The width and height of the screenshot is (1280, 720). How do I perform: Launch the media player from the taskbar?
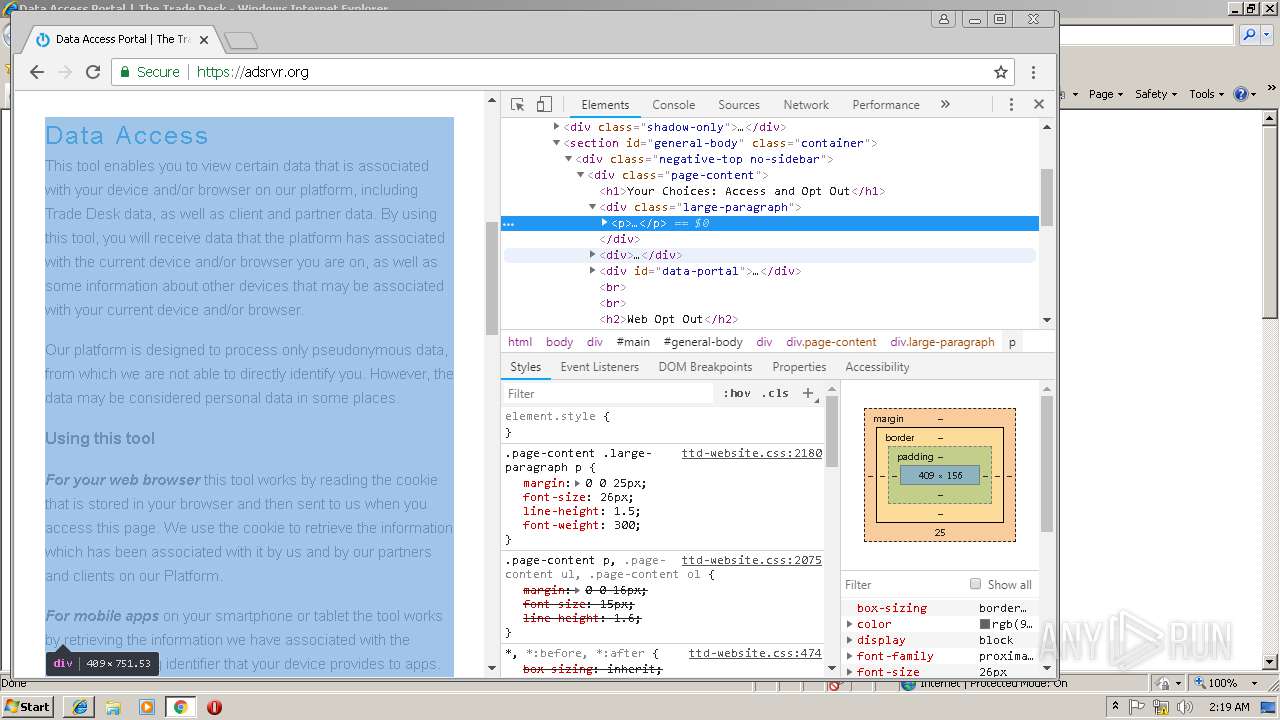(147, 706)
